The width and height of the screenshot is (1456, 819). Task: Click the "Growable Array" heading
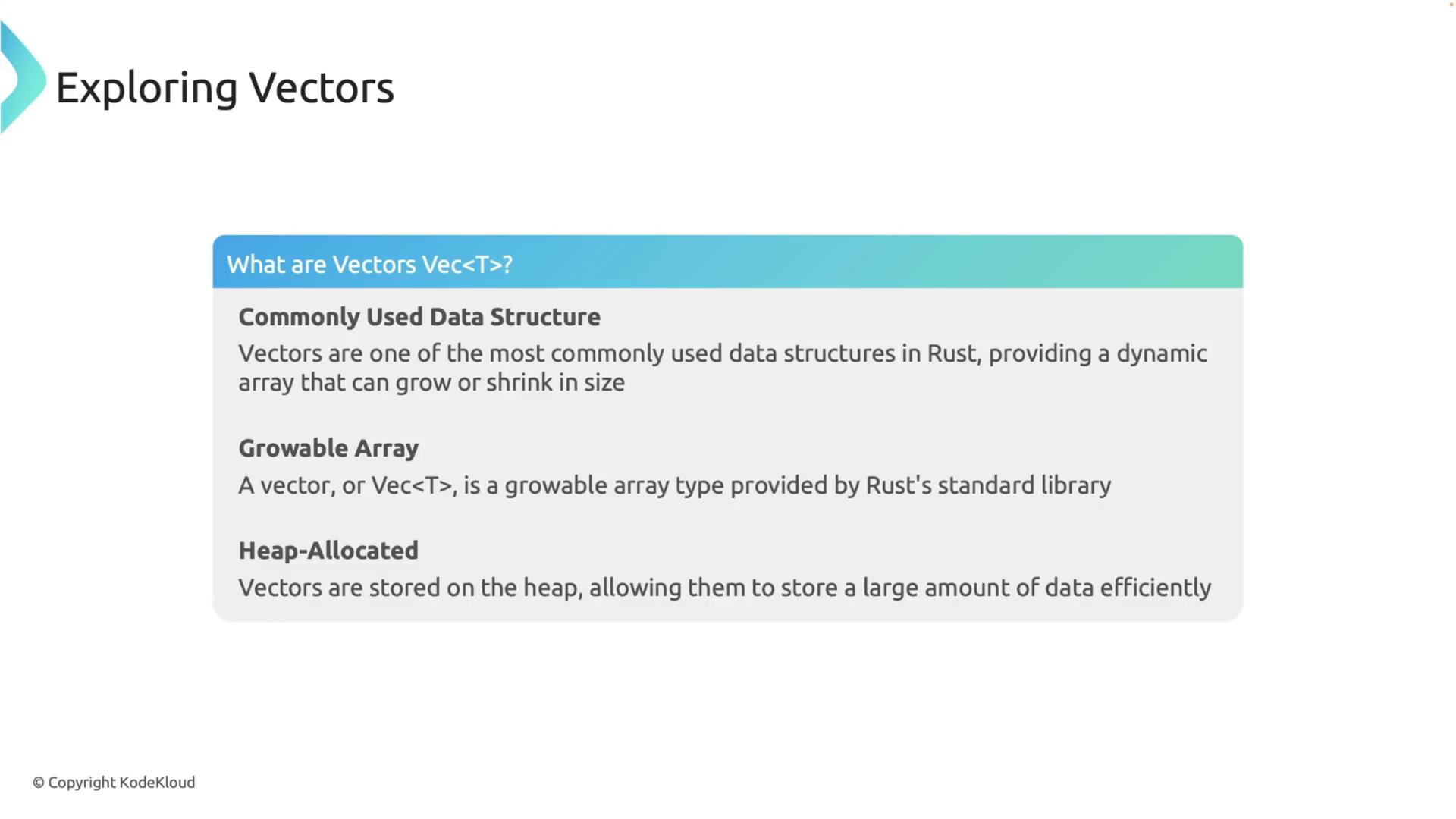pyautogui.click(x=328, y=448)
